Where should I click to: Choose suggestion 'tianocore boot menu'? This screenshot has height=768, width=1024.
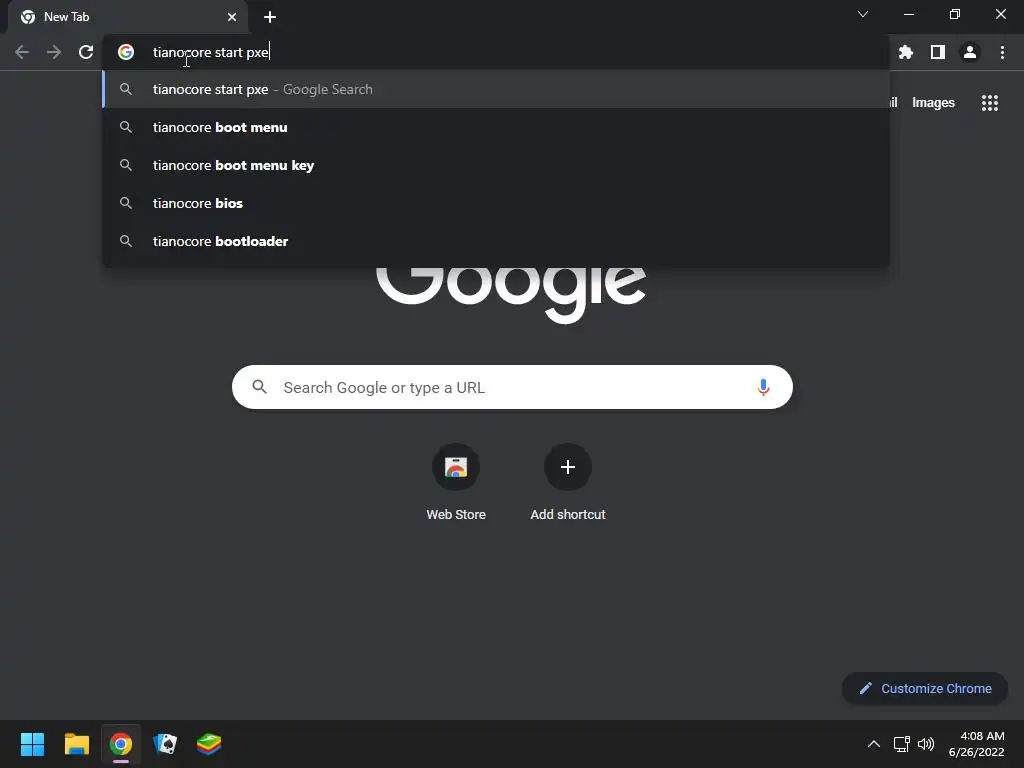pos(496,127)
